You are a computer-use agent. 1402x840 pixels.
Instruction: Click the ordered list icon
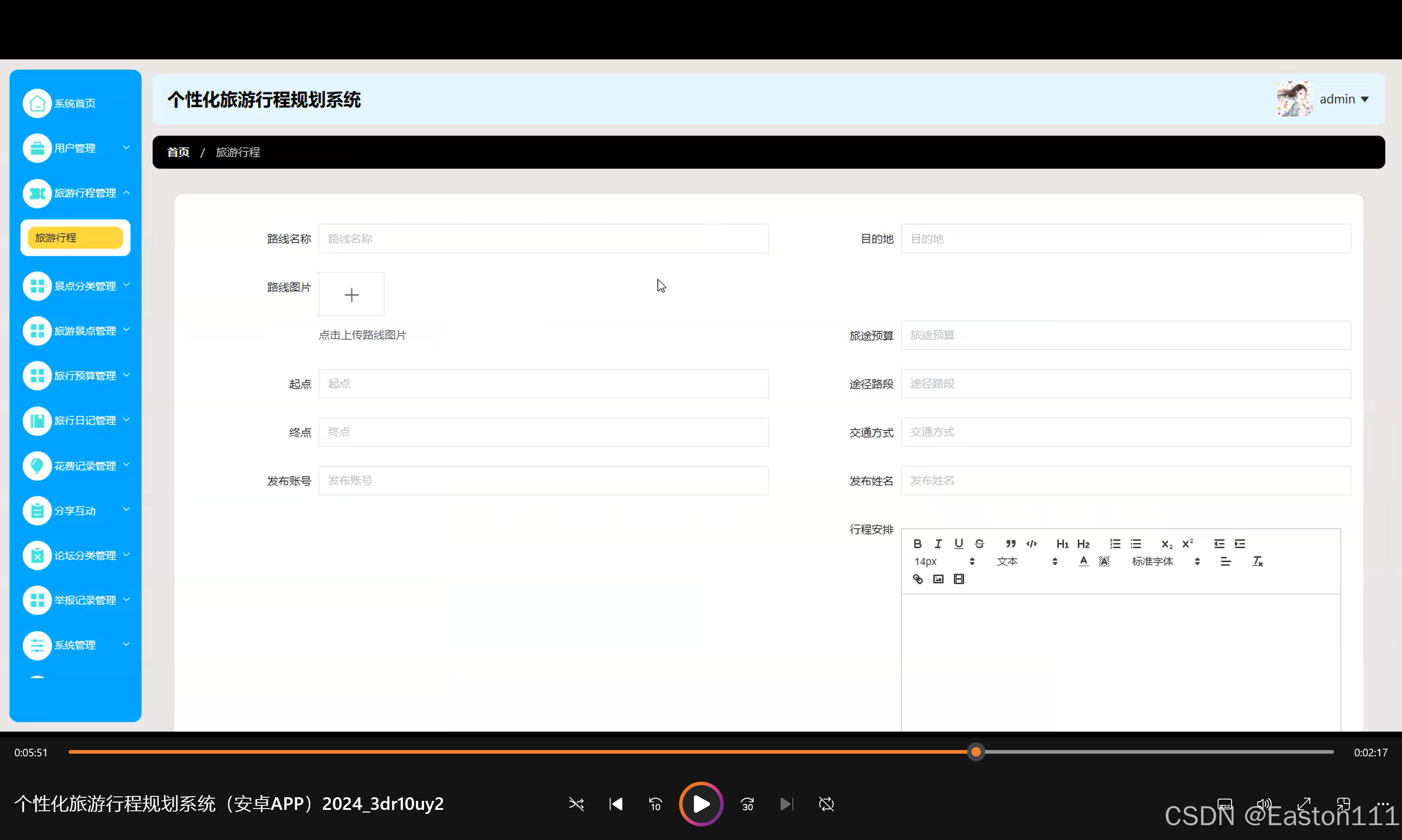point(1115,544)
